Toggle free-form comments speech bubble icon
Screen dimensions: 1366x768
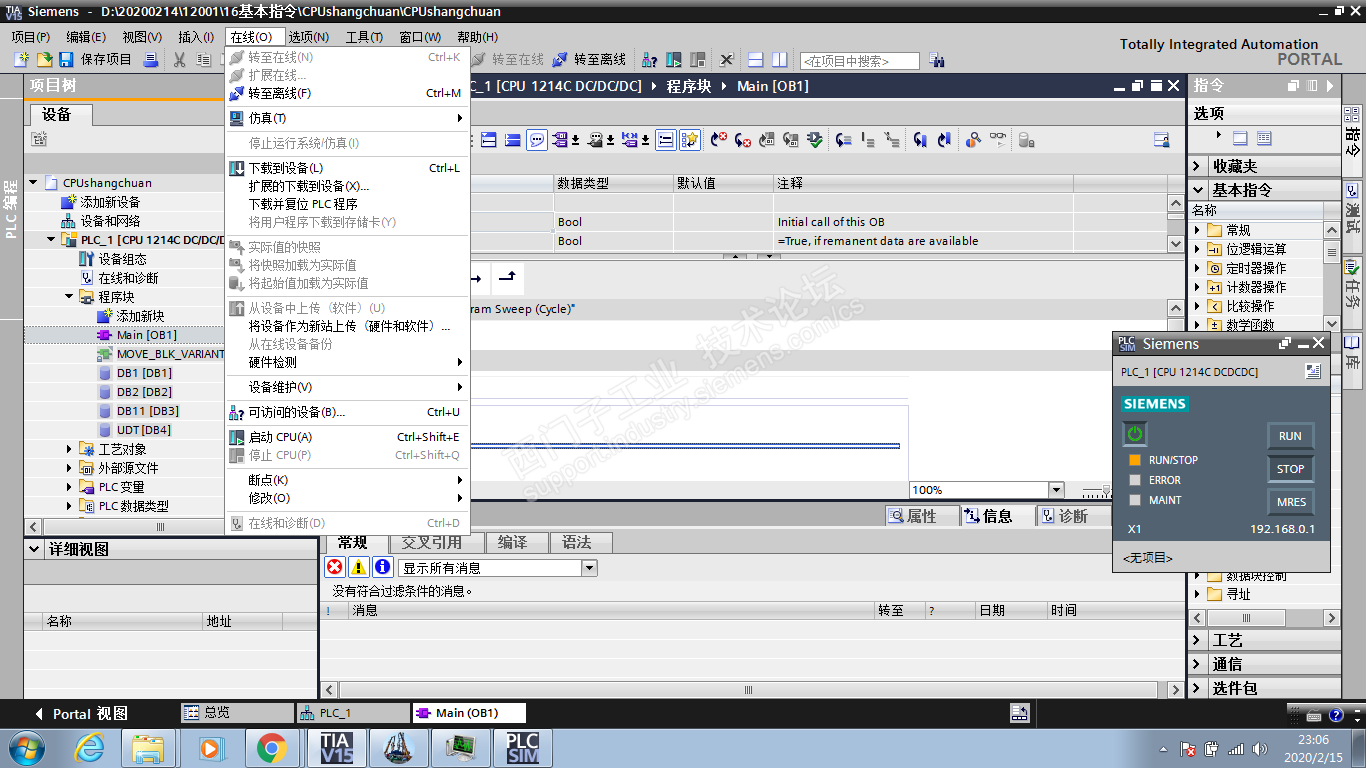537,140
